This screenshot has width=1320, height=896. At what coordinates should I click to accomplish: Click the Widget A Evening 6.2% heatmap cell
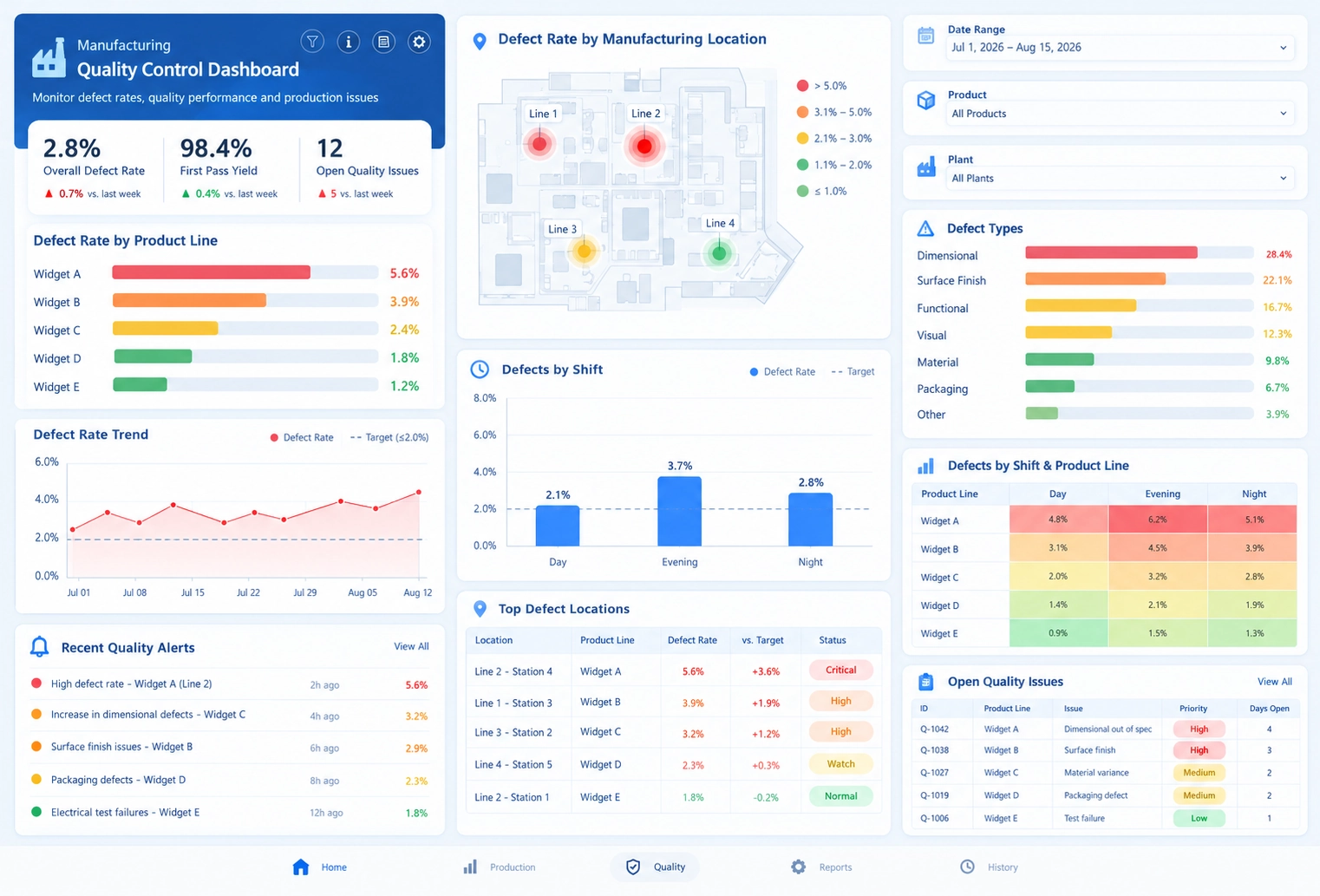1157,520
